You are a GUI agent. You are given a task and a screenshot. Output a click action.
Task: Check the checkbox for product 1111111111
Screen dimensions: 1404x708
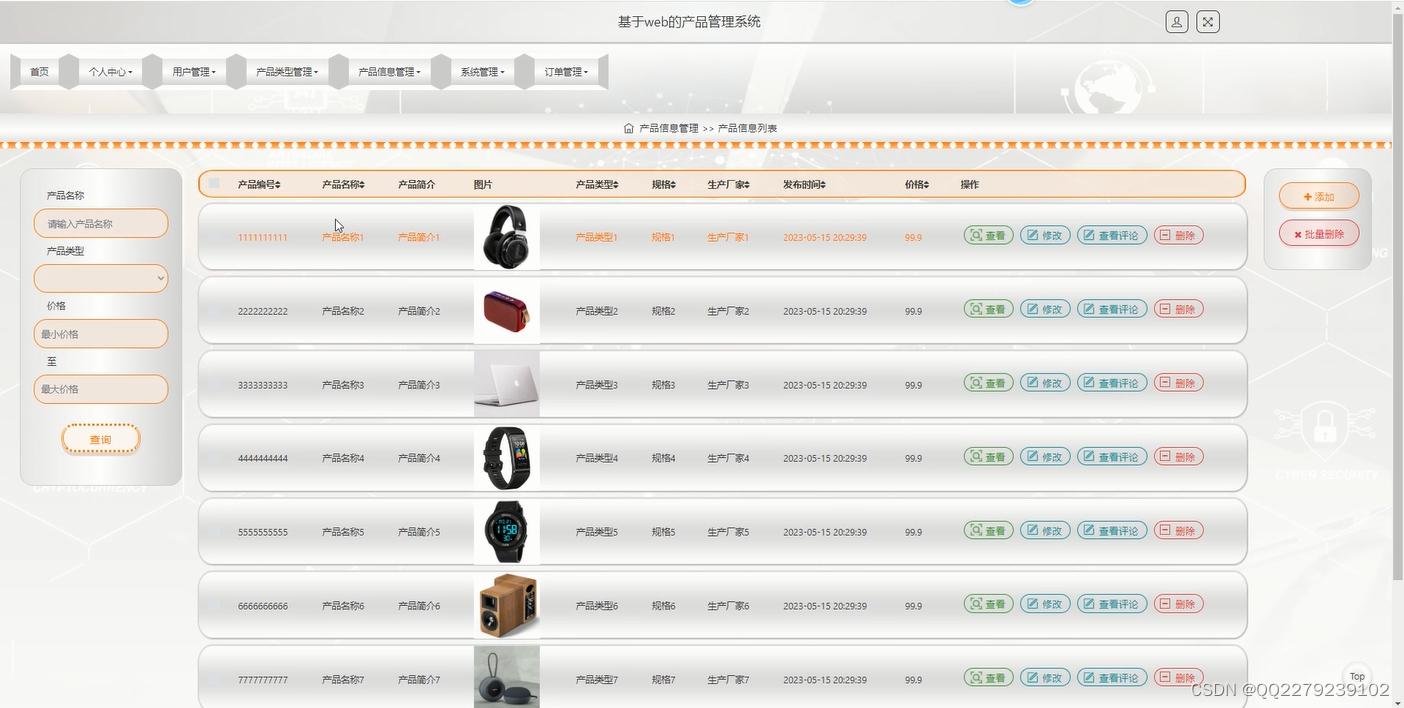213,237
